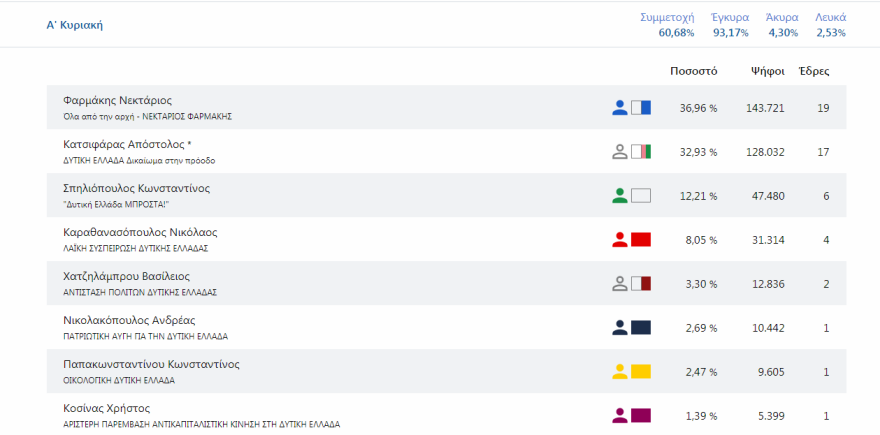
Task: Sort by the Ποσοστό column header
Action: [x=694, y=71]
